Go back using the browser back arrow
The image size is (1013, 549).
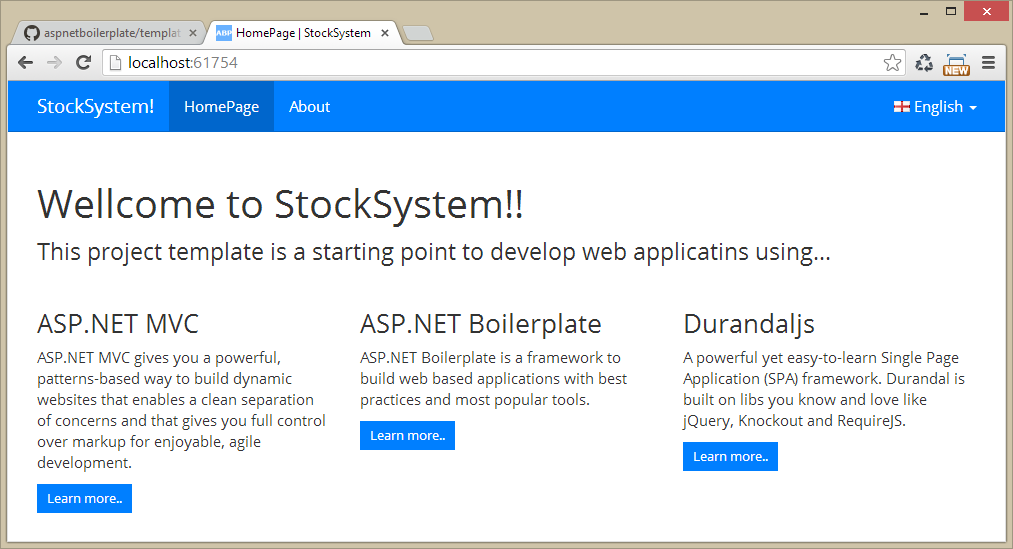click(x=25, y=63)
